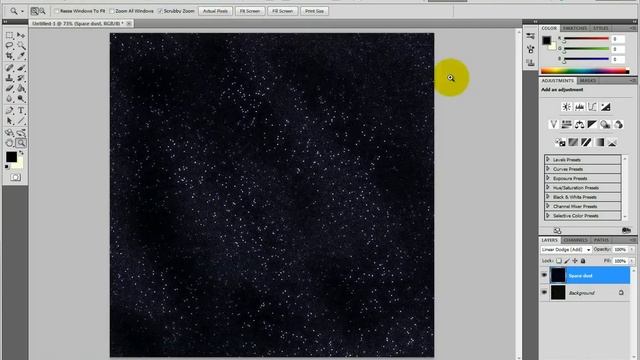This screenshot has width=640, height=360.
Task: Add a Black & White adjustment
Action: 592,124
